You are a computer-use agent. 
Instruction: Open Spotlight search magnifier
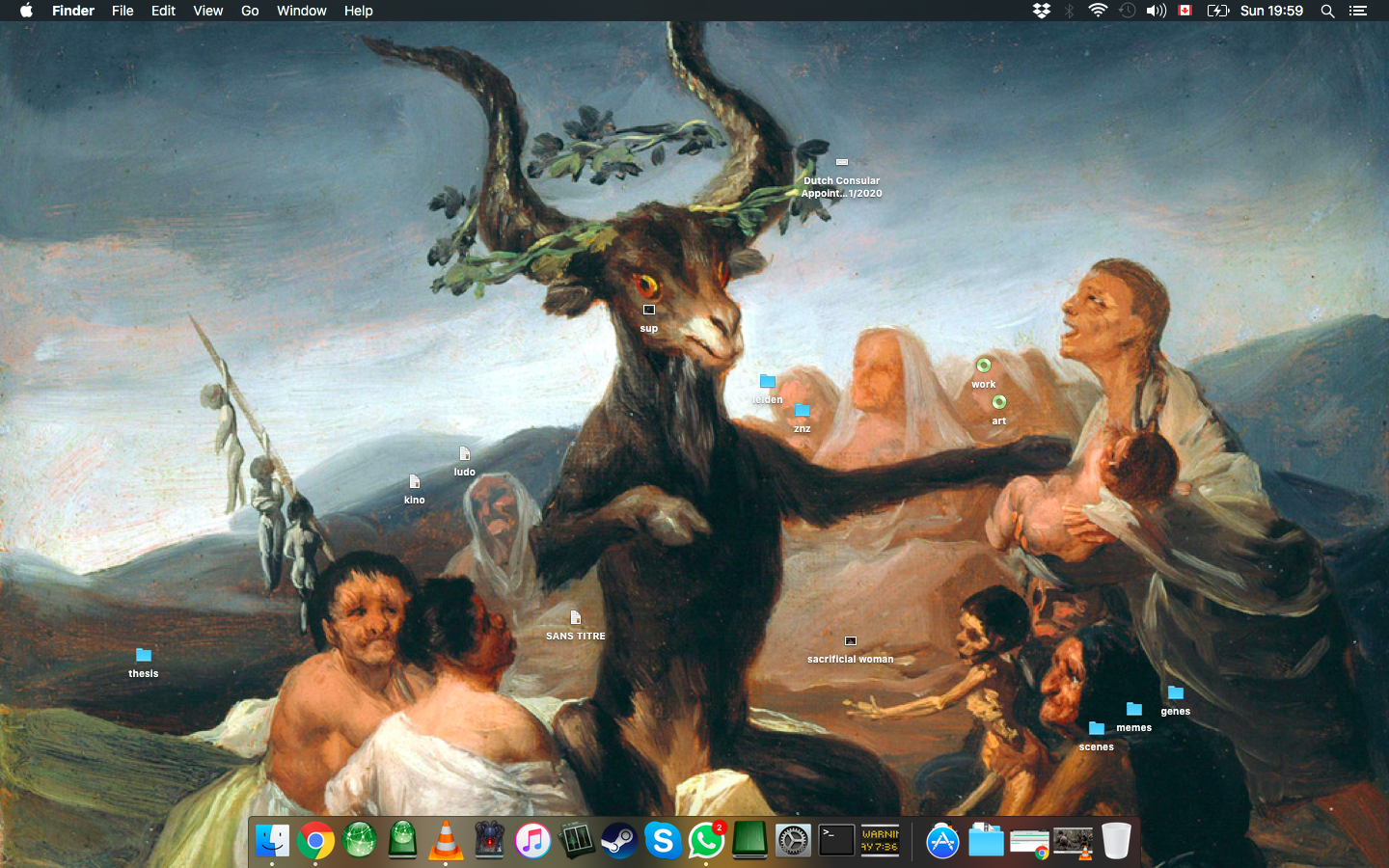point(1327,11)
